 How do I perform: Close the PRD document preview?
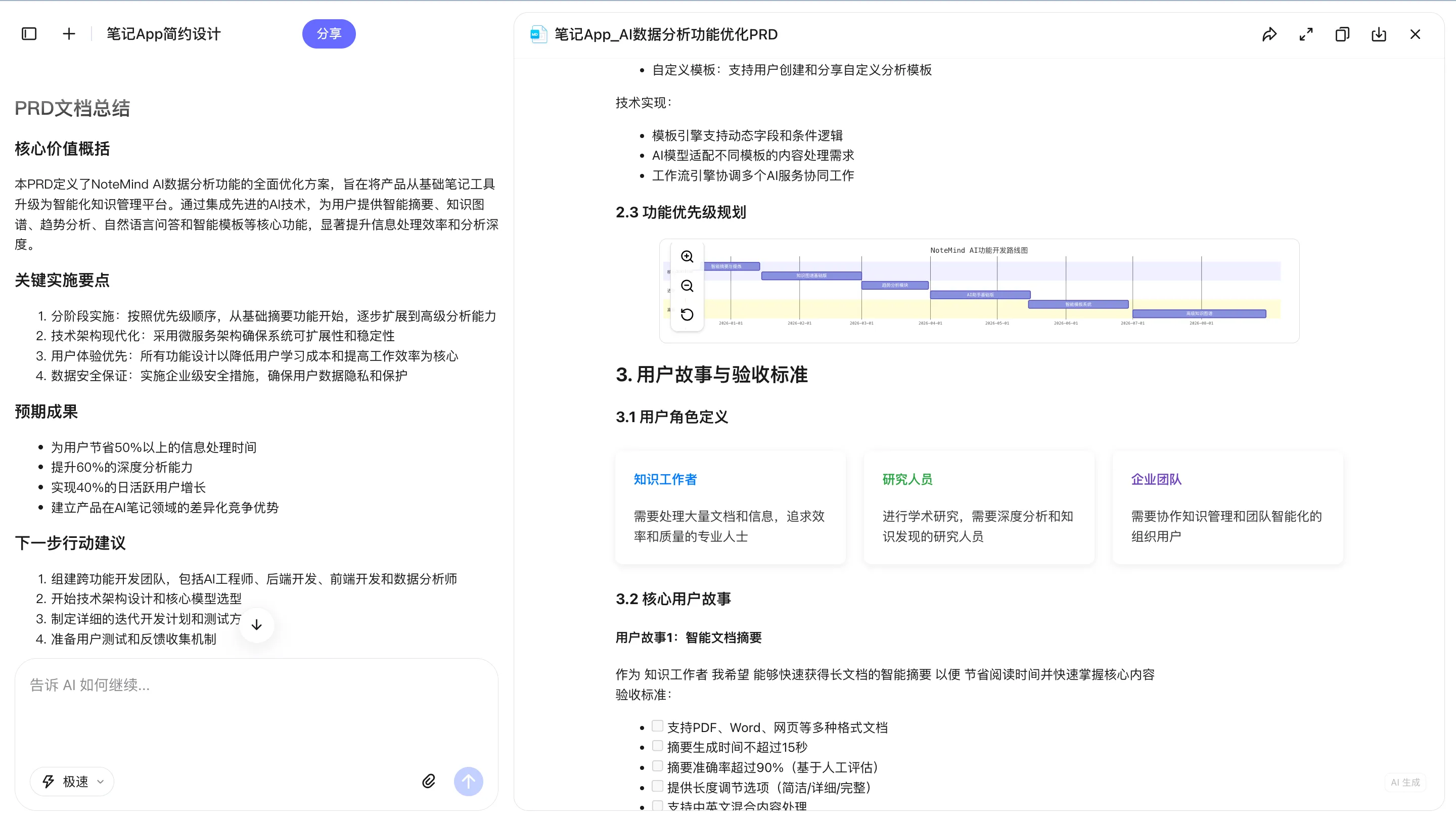(1416, 34)
